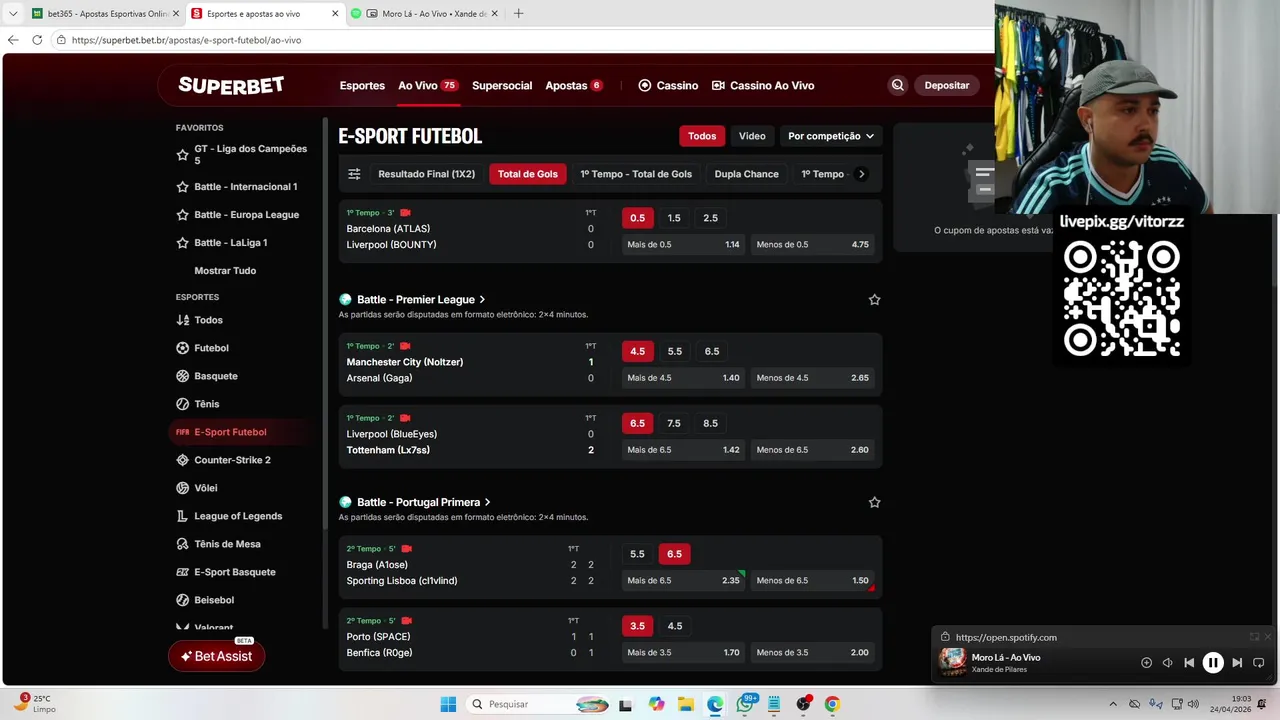
Task: Select 5.5 goal line for Manchester City match
Action: [x=675, y=351]
